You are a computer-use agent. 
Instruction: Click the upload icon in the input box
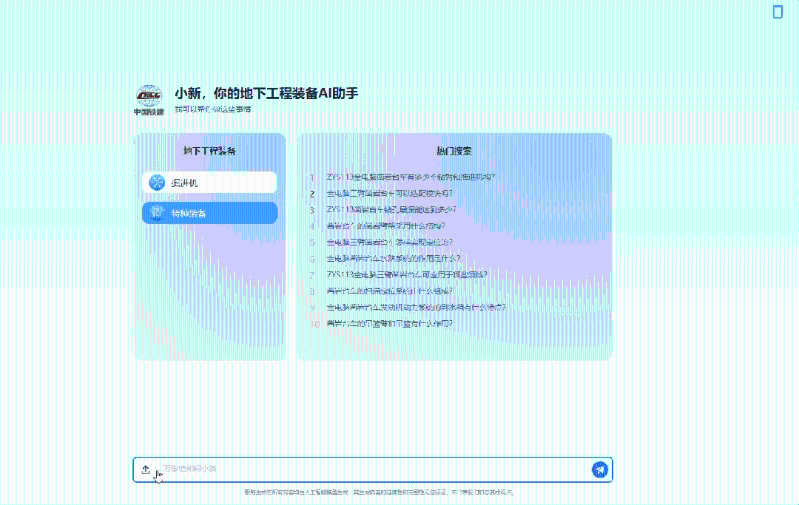pos(146,469)
